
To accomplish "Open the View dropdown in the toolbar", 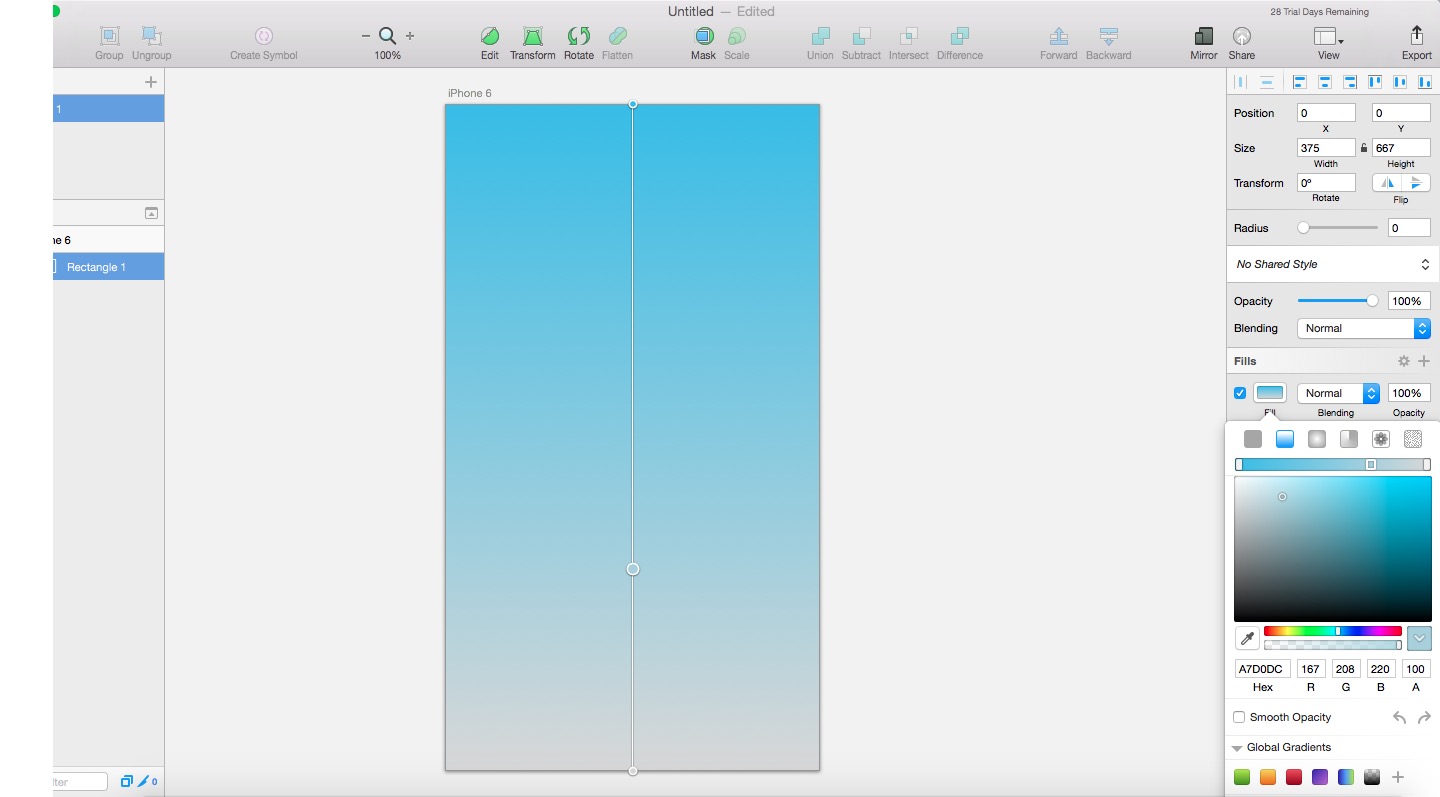I will tap(1329, 37).
